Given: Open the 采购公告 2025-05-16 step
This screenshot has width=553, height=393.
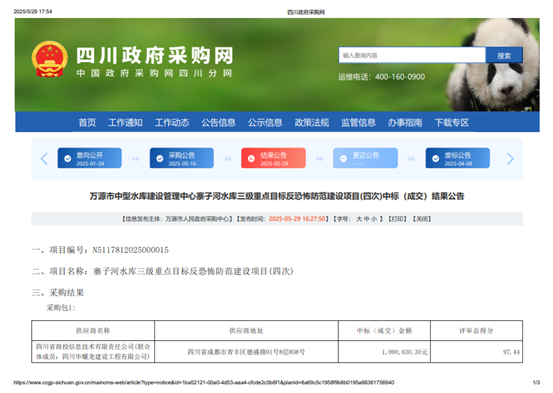Looking at the screenshot, I should pos(182,158).
